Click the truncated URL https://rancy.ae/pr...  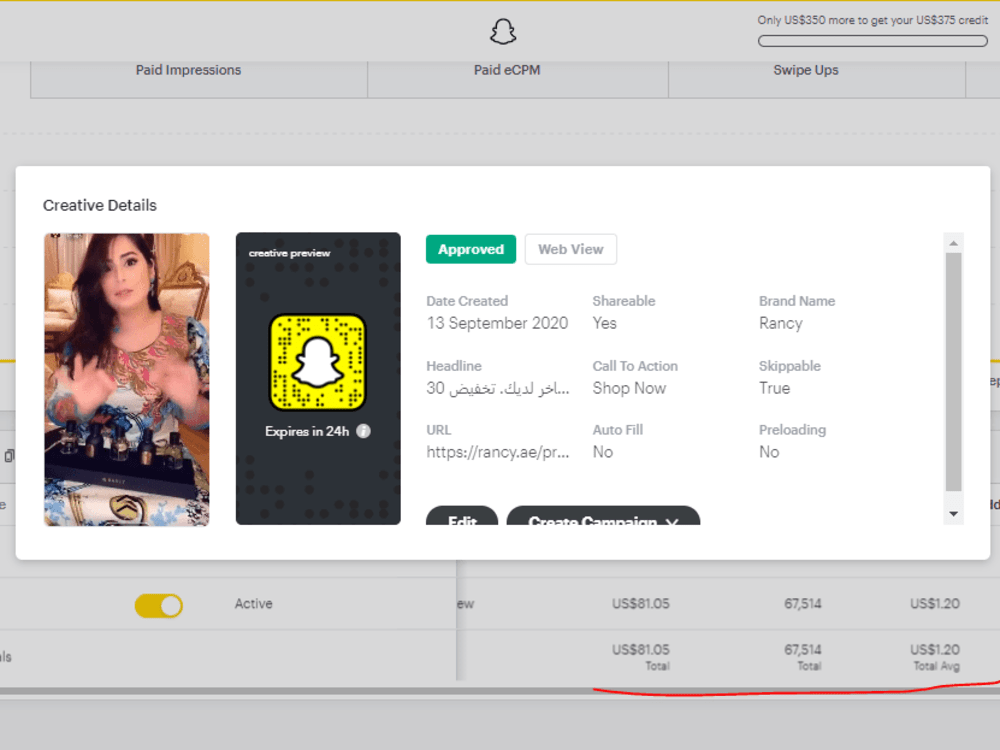pyautogui.click(x=497, y=452)
